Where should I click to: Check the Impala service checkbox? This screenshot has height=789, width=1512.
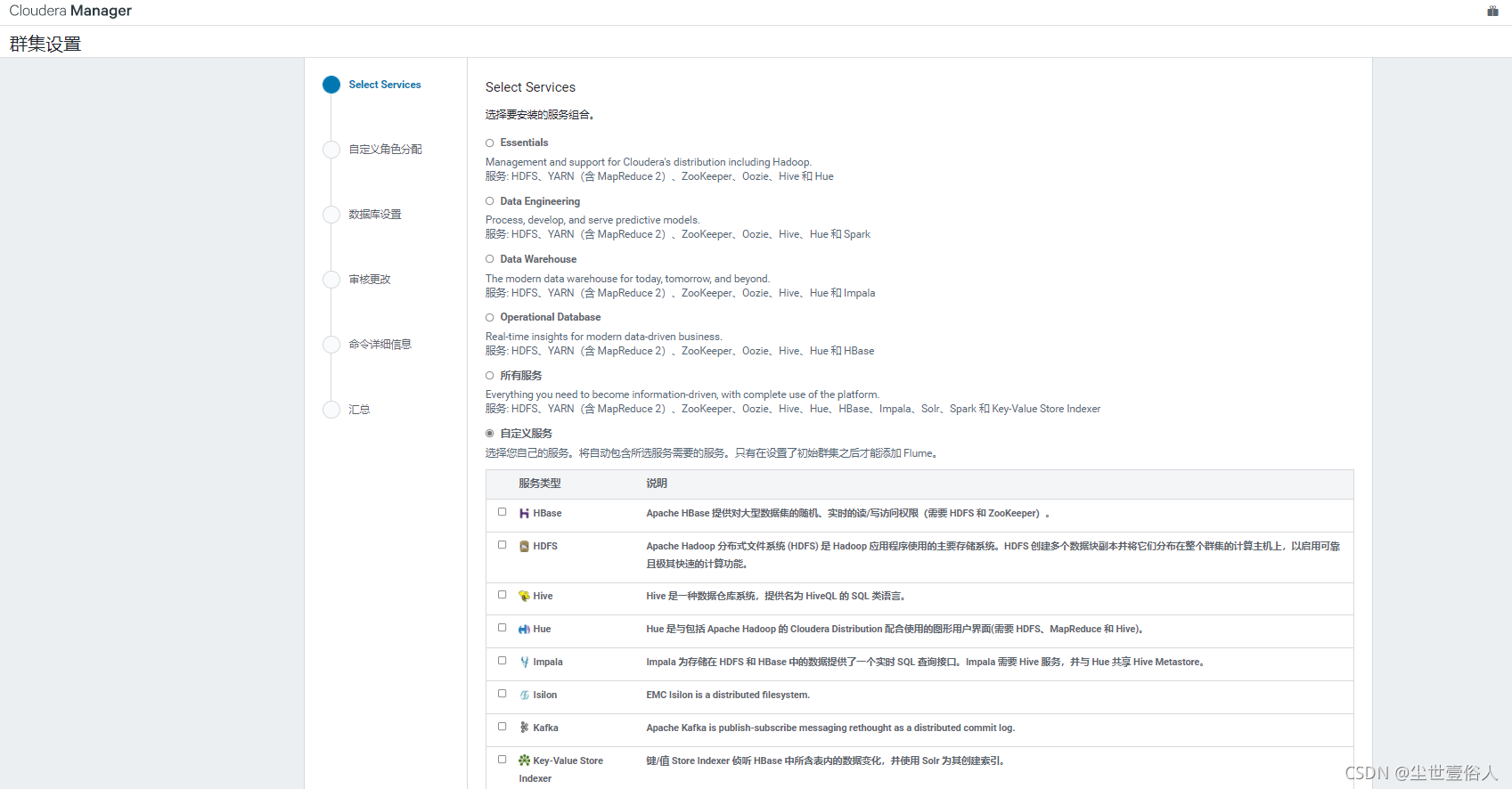point(502,661)
